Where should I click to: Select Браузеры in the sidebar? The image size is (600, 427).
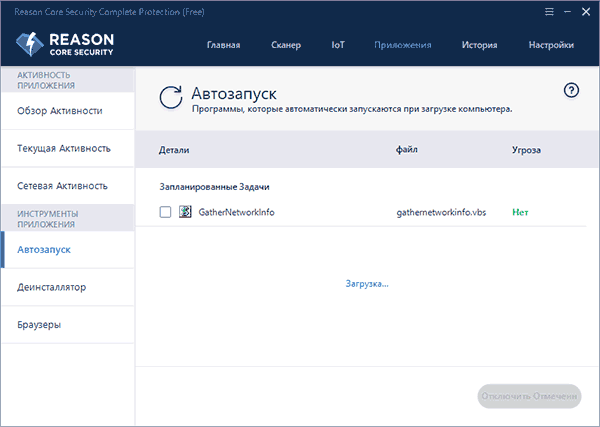39,325
